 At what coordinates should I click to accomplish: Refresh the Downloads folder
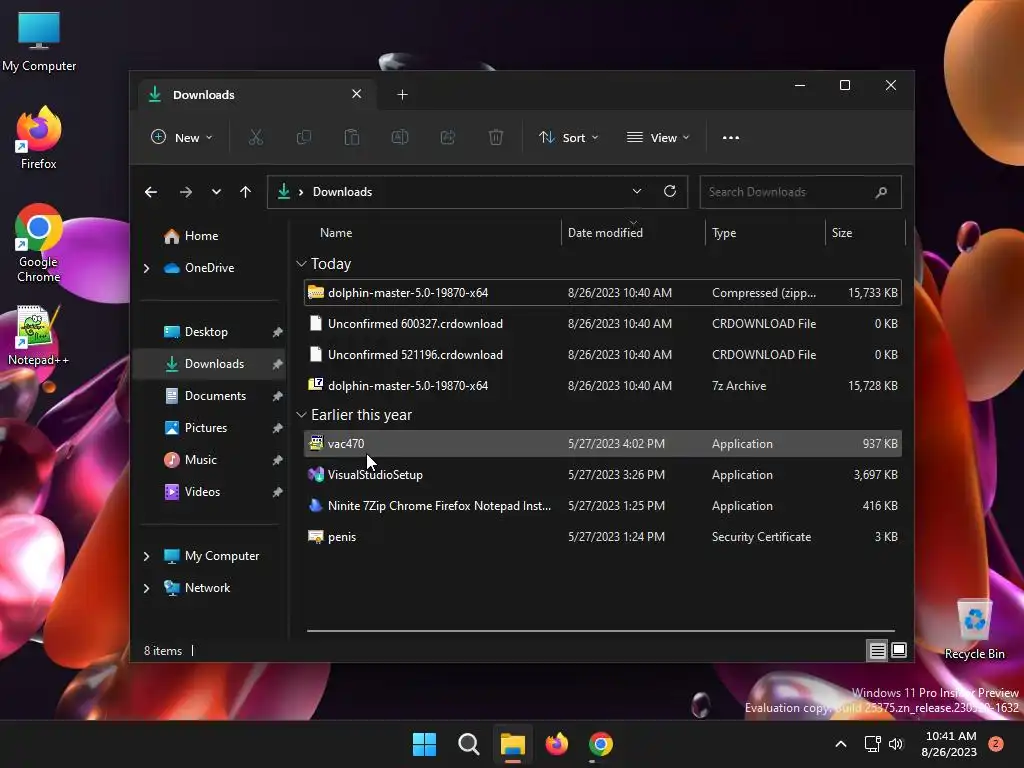tap(669, 191)
